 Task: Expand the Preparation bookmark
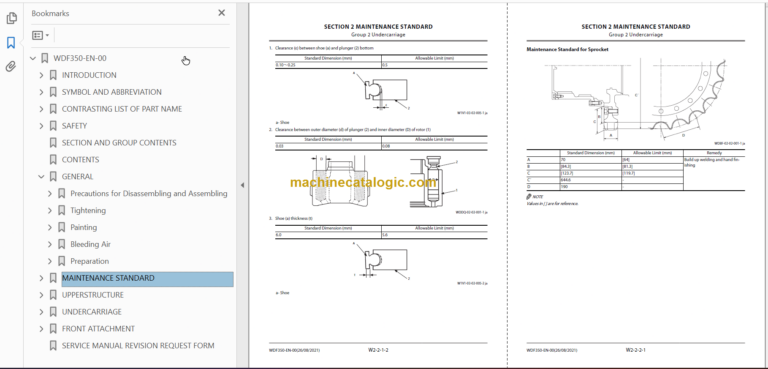(x=49, y=261)
